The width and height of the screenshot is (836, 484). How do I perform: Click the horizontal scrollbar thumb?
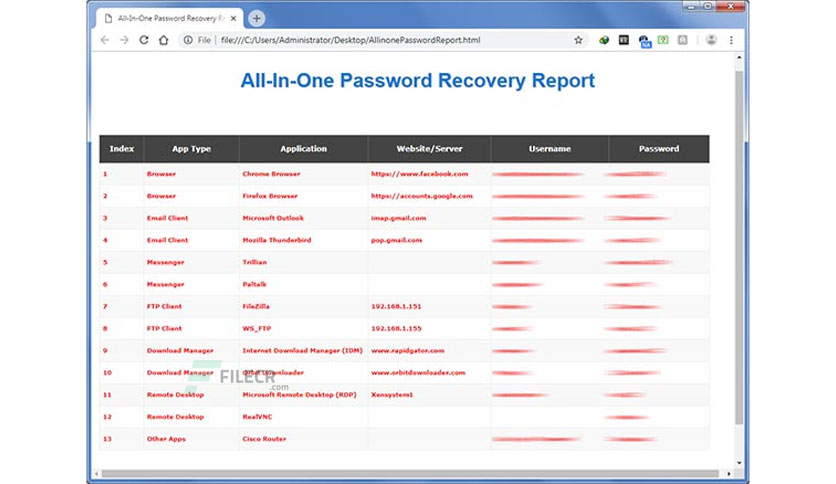tap(410, 473)
